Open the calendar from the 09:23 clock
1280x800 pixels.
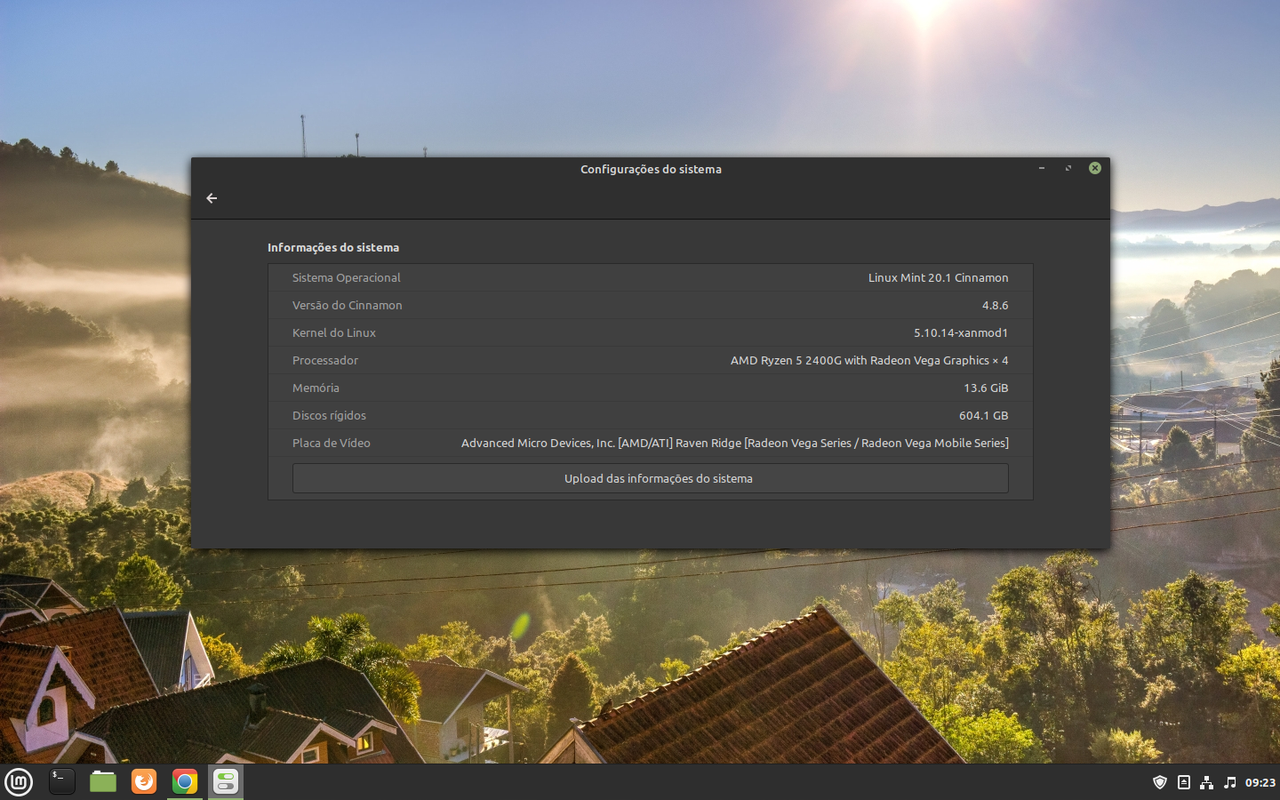pos(1260,782)
